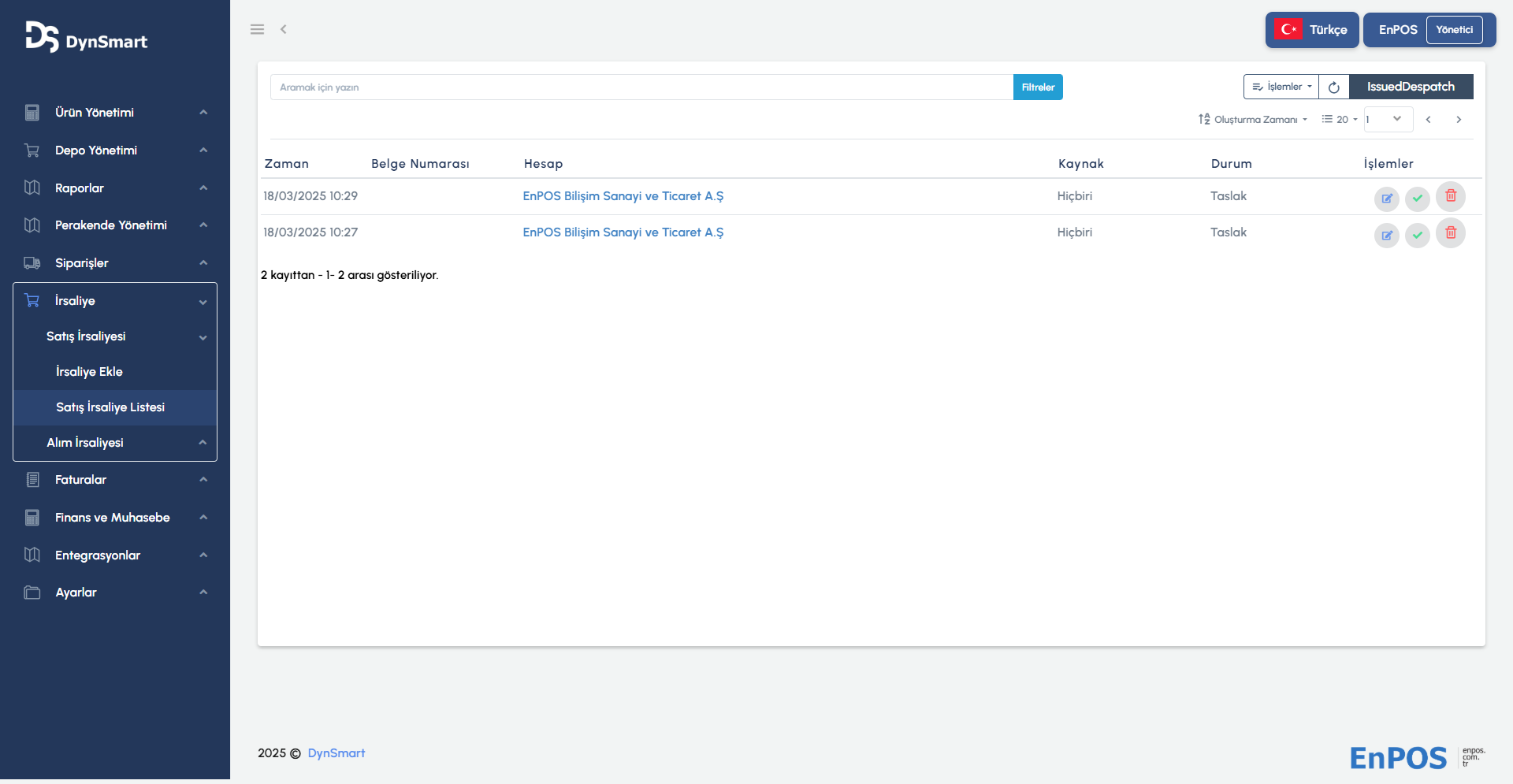
Task: Open İrsaliye Ekle in the sidebar
Action: [89, 372]
